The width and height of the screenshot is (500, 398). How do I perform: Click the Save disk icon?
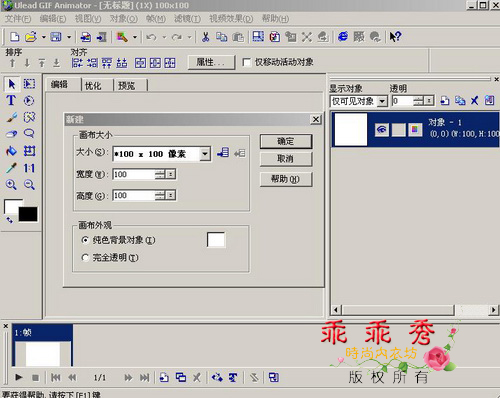click(56, 37)
